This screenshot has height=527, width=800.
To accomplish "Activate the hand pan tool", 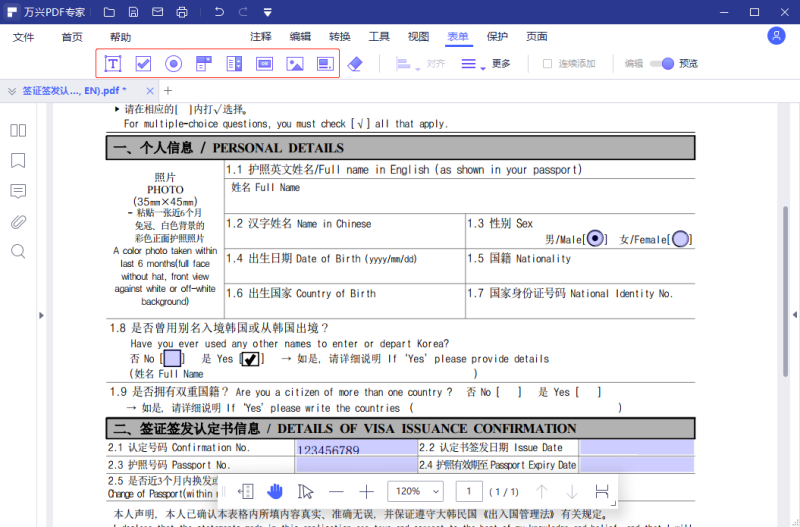I will pyautogui.click(x=275, y=491).
